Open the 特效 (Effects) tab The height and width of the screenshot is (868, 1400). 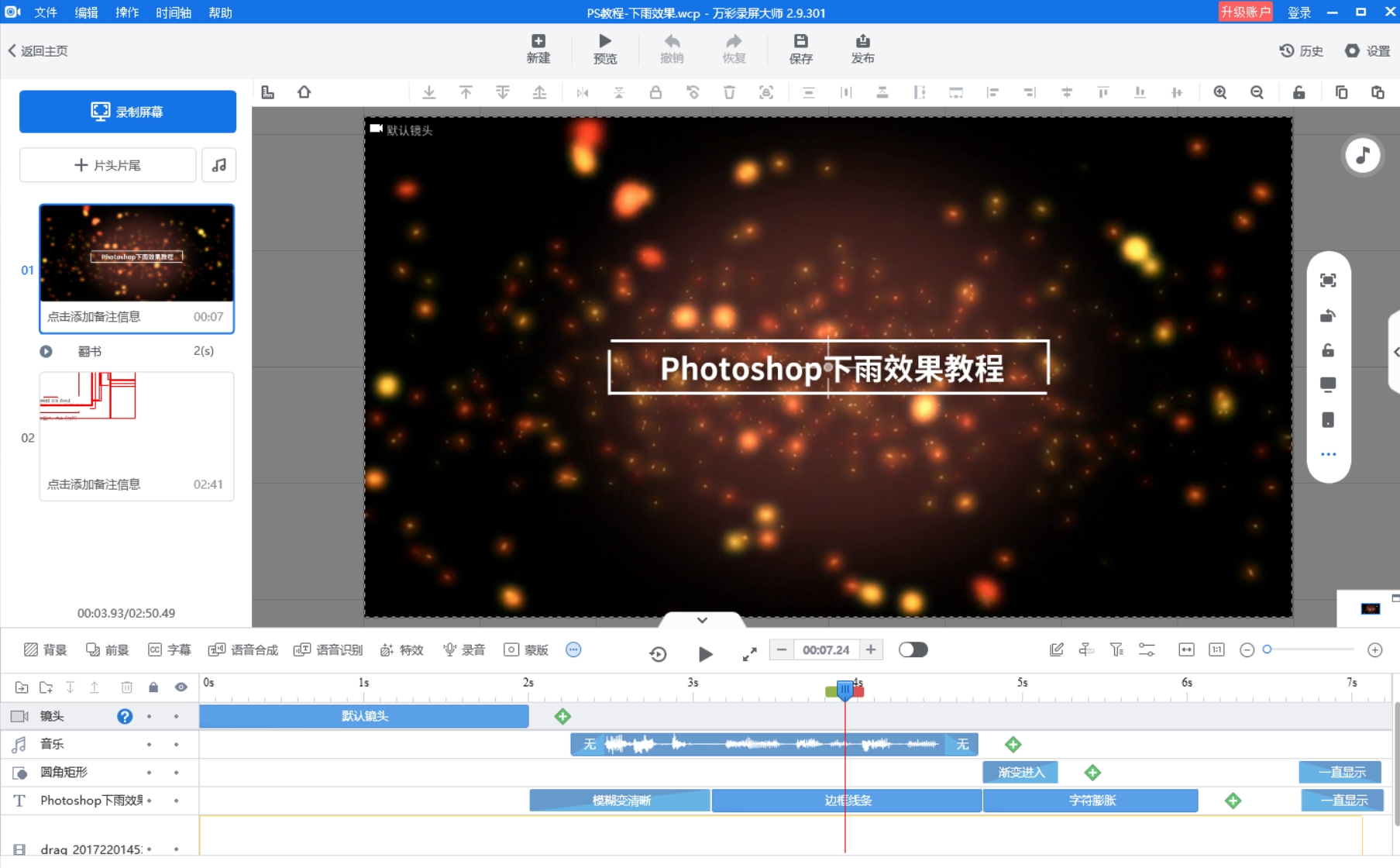click(401, 649)
